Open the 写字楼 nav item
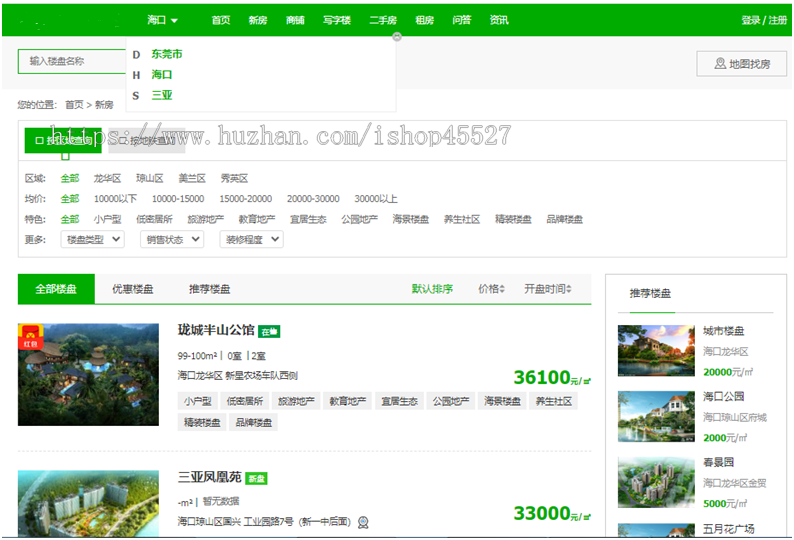 (337, 20)
